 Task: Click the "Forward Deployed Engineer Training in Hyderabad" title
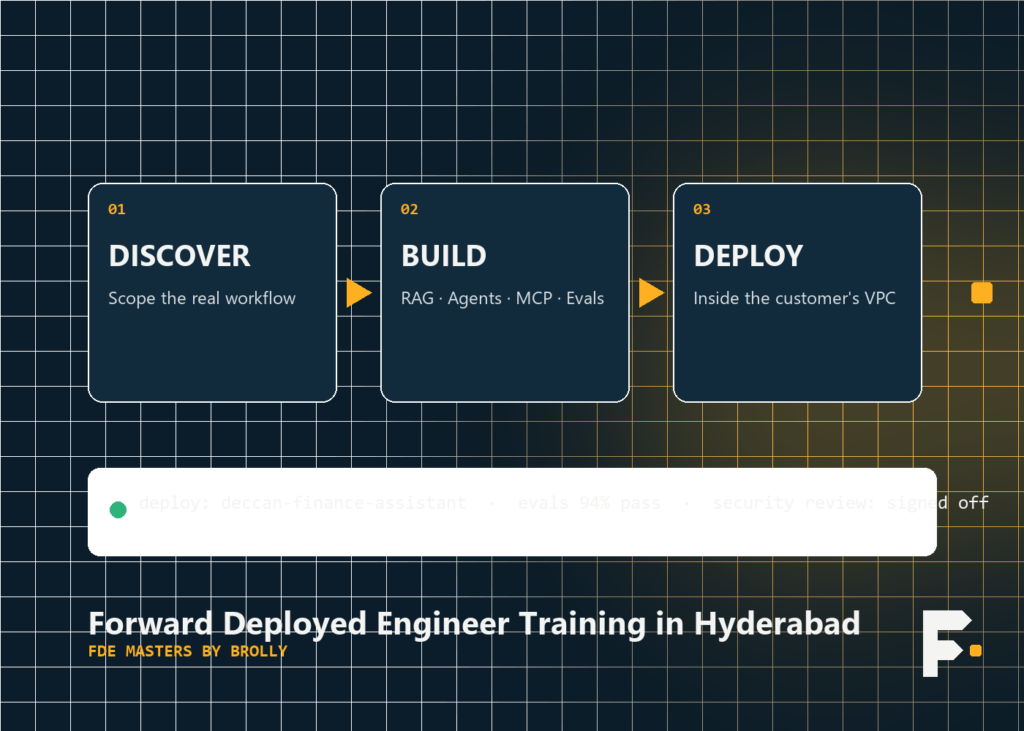474,624
